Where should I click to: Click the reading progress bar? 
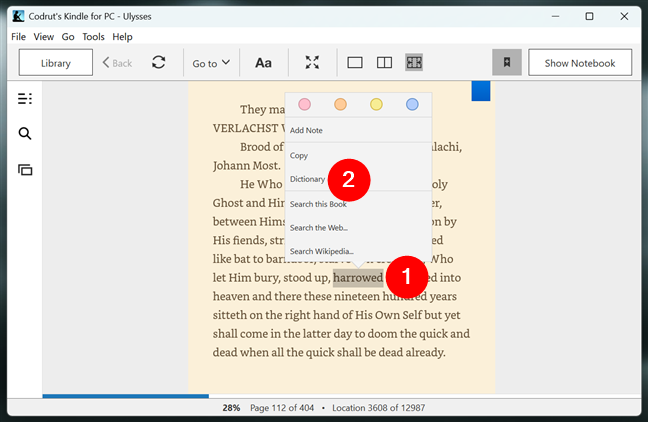point(340,396)
